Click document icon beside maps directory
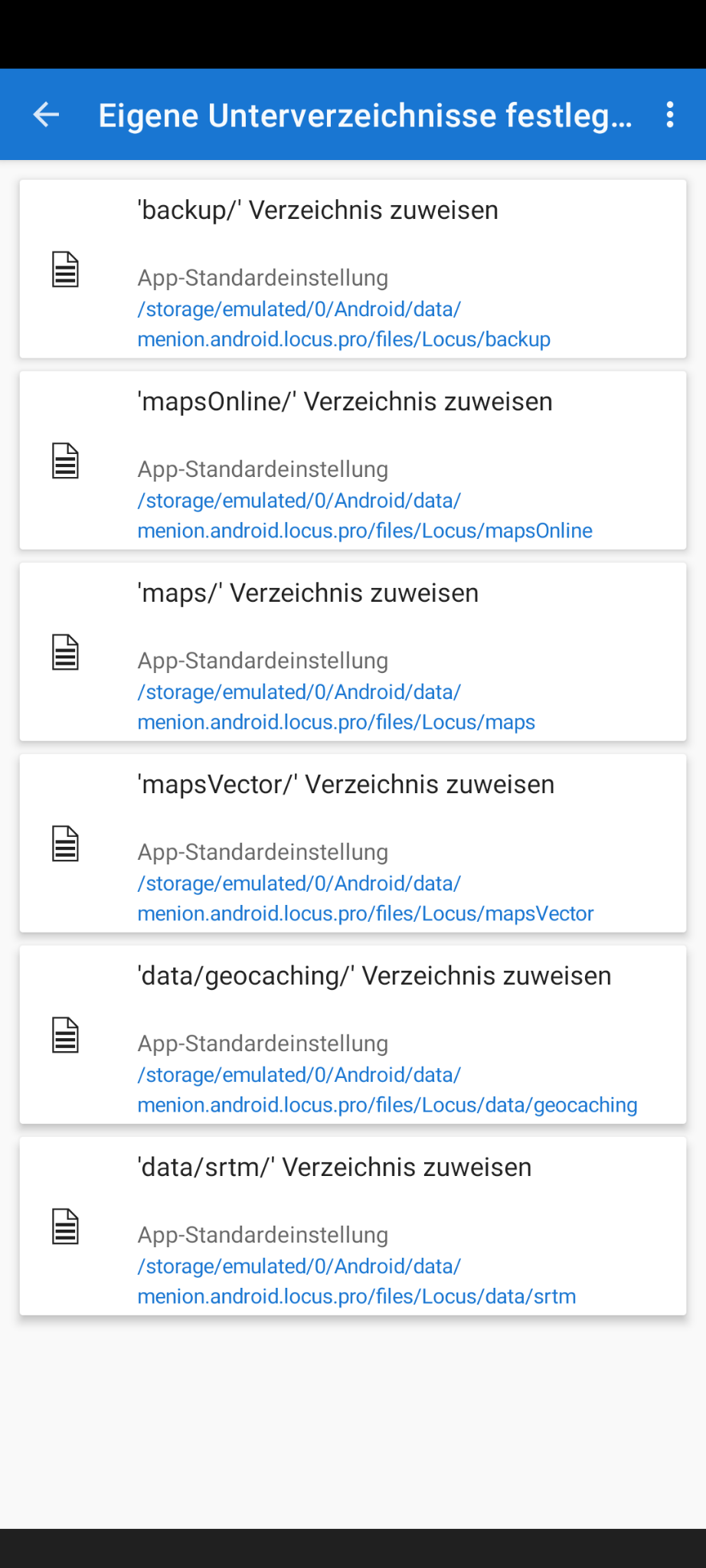706x1568 pixels. [65, 652]
